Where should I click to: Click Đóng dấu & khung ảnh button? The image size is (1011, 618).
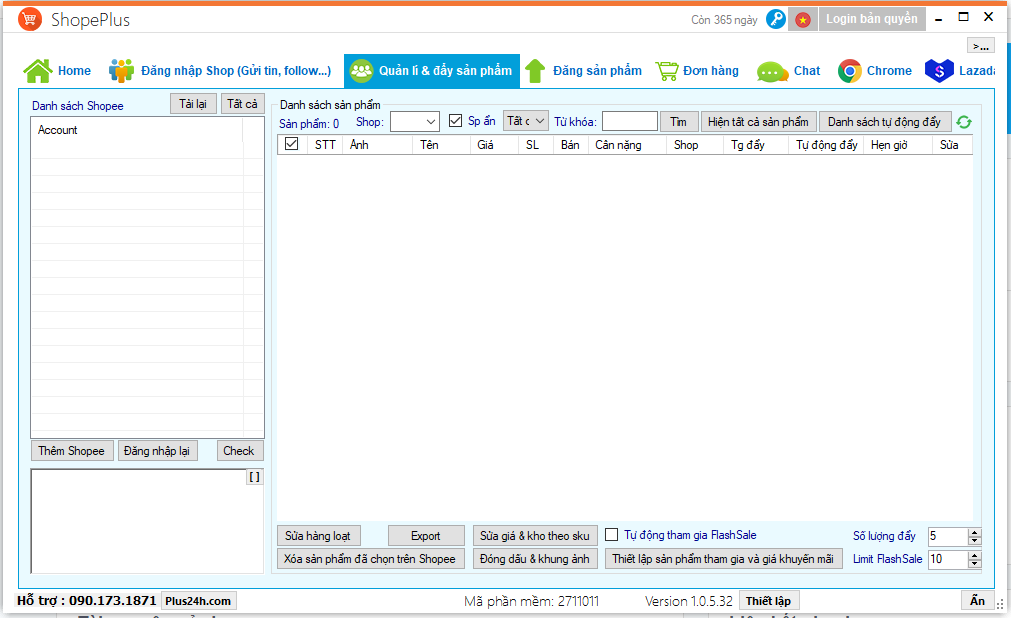coord(535,559)
